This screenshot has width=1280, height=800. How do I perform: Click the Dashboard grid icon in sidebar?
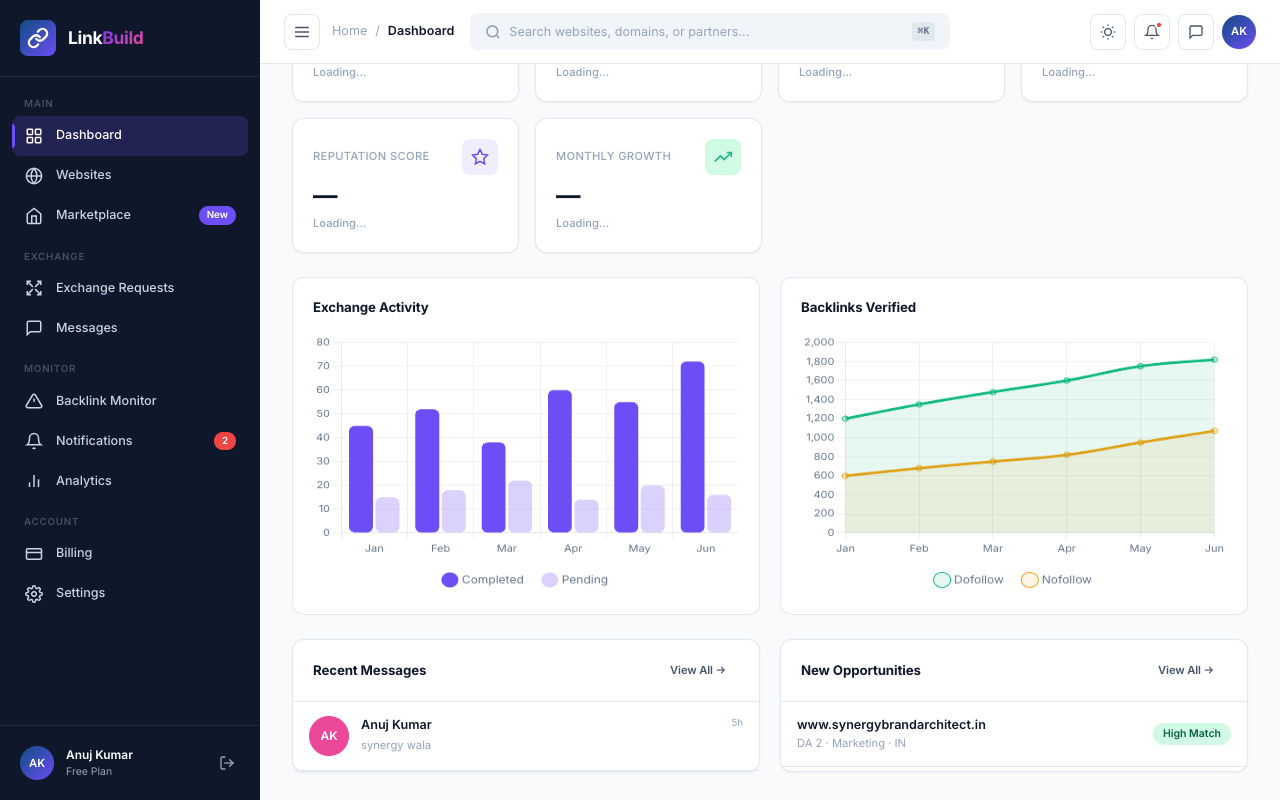point(34,136)
